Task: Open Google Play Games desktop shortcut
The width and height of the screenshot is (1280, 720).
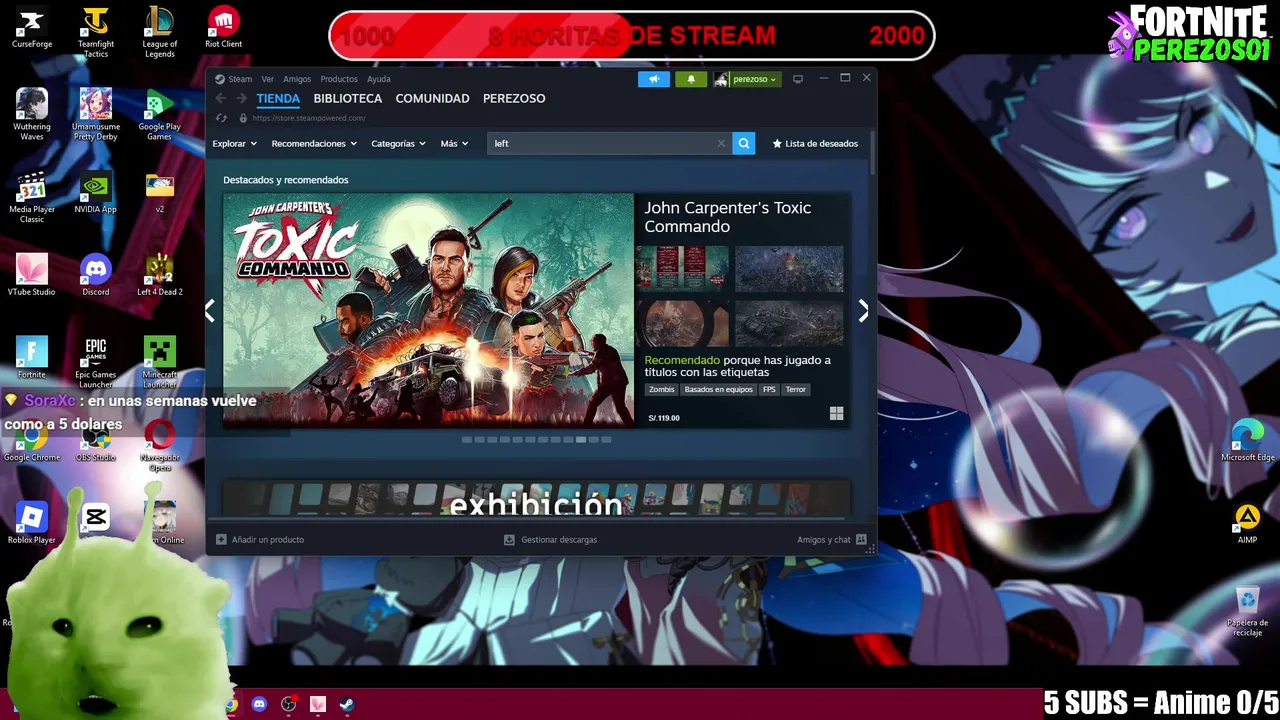Action: coord(160,115)
